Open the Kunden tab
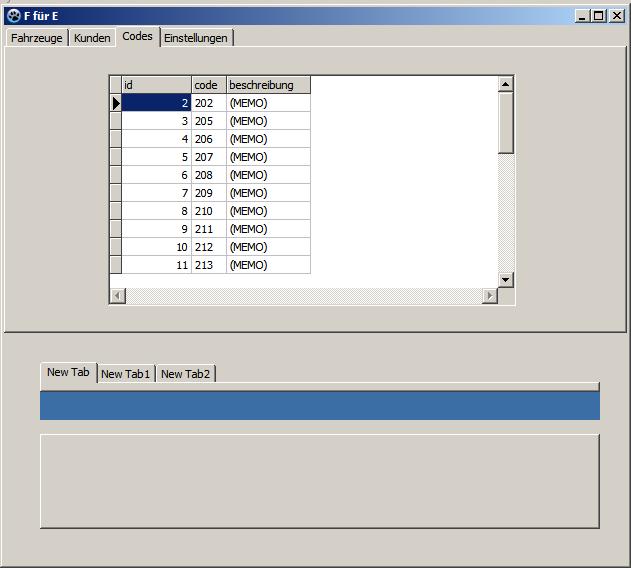The image size is (631, 568). coord(92,38)
